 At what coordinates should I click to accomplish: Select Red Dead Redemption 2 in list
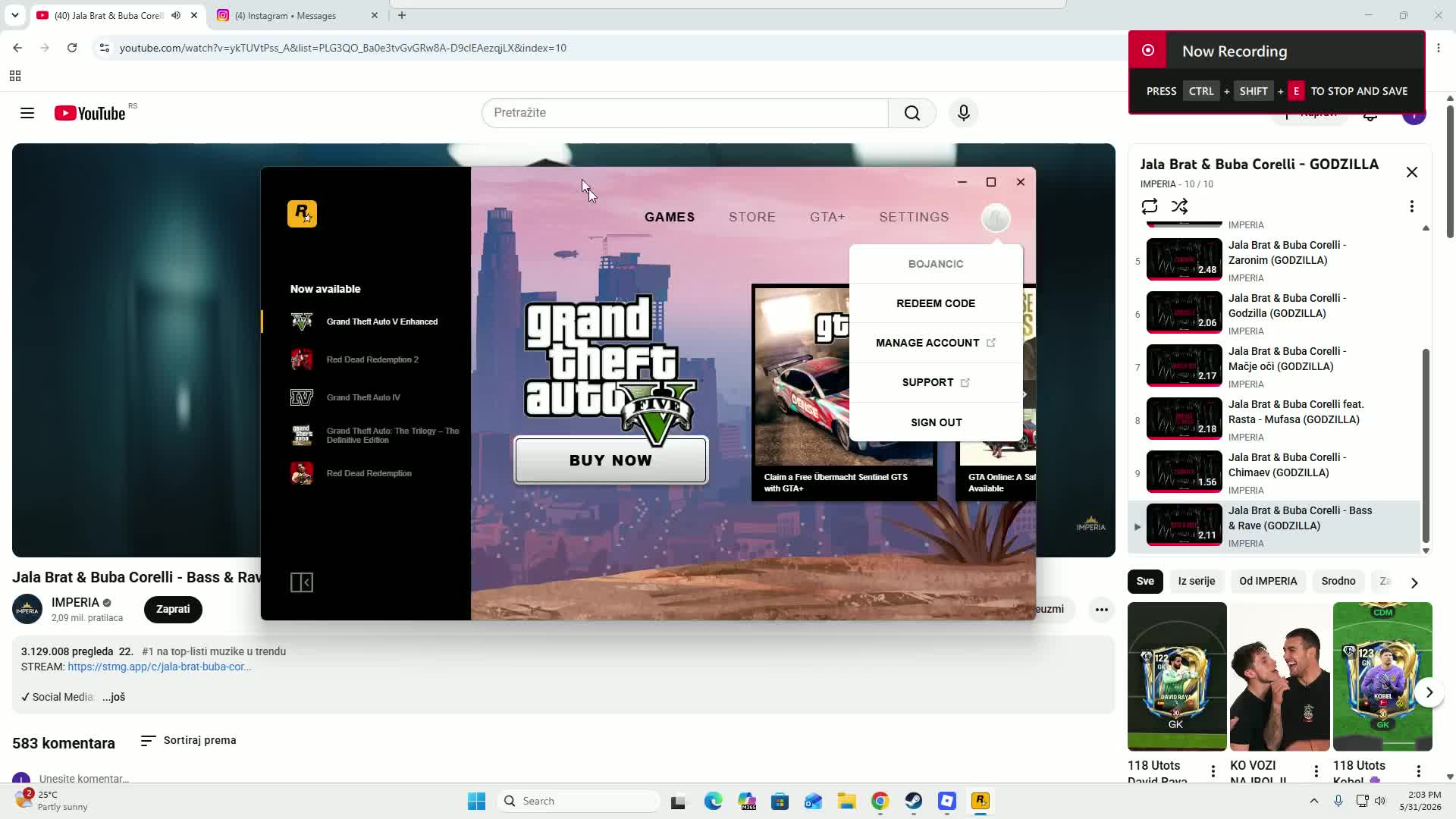click(366, 359)
